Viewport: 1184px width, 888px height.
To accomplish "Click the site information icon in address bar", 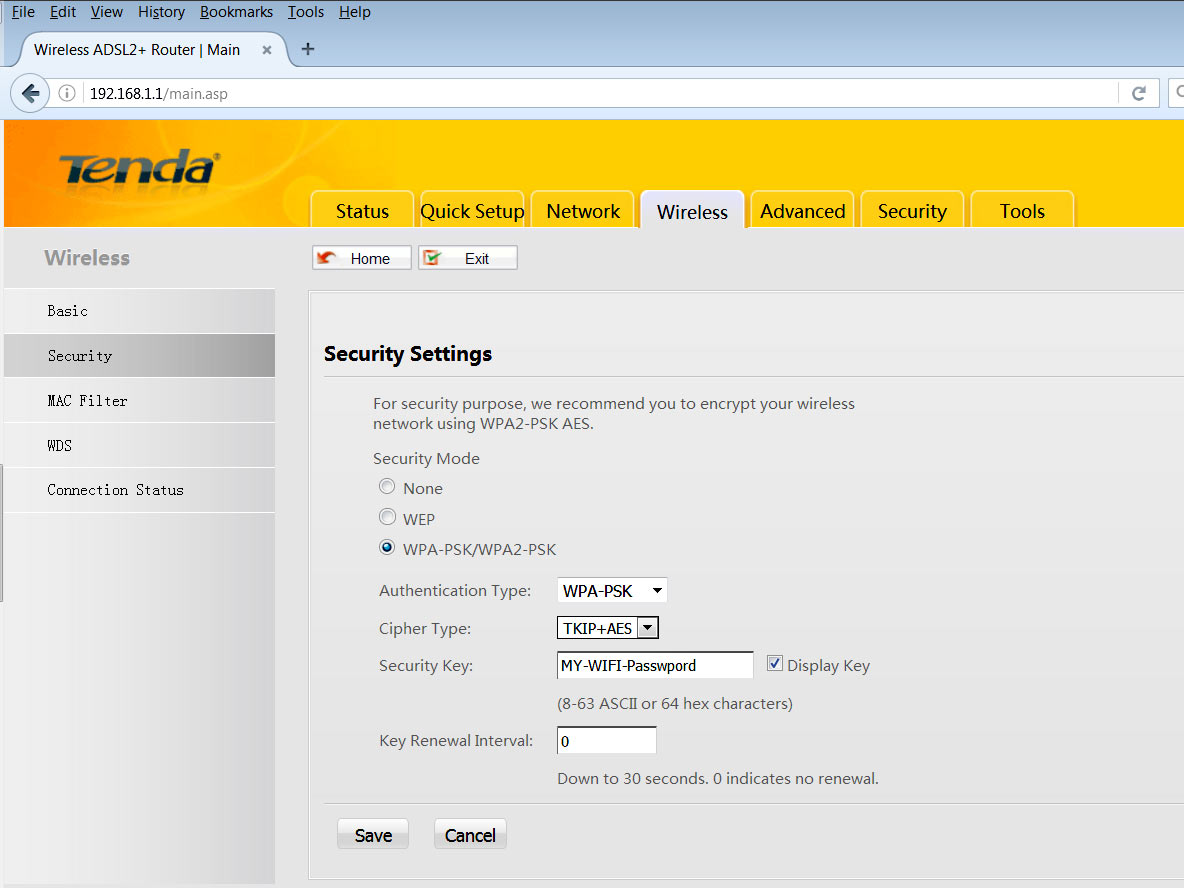I will click(x=66, y=92).
